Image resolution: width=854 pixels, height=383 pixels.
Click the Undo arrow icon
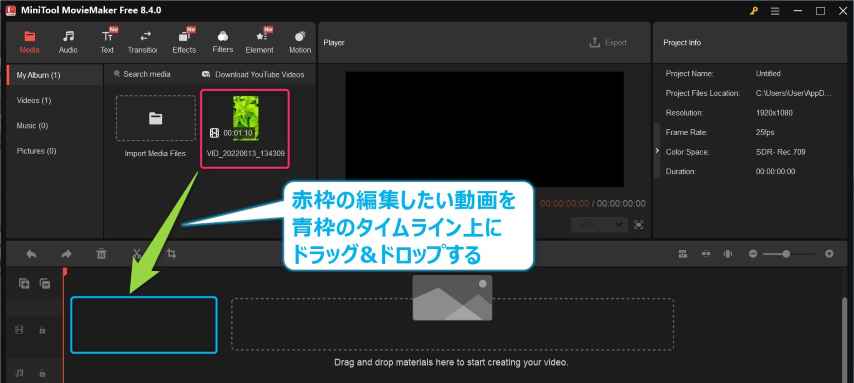click(x=32, y=254)
